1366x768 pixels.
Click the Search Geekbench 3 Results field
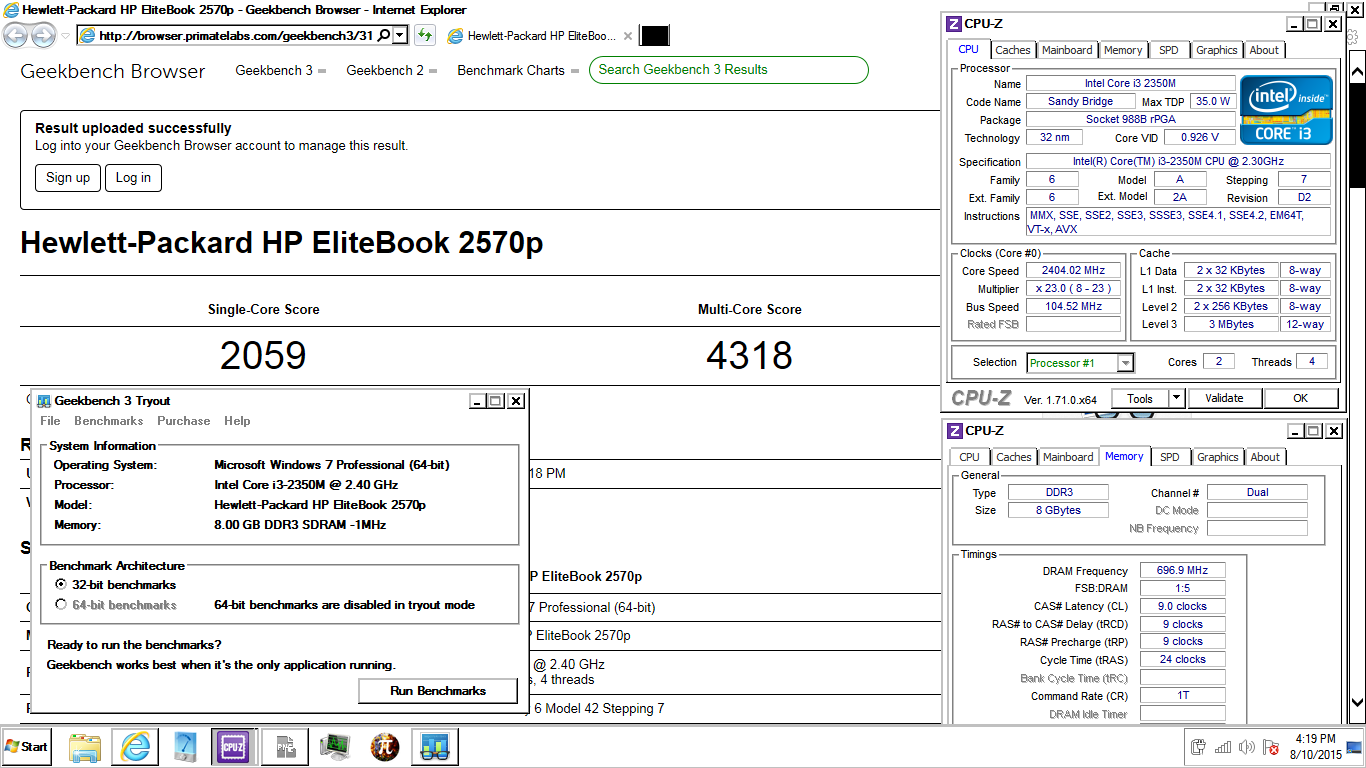729,70
